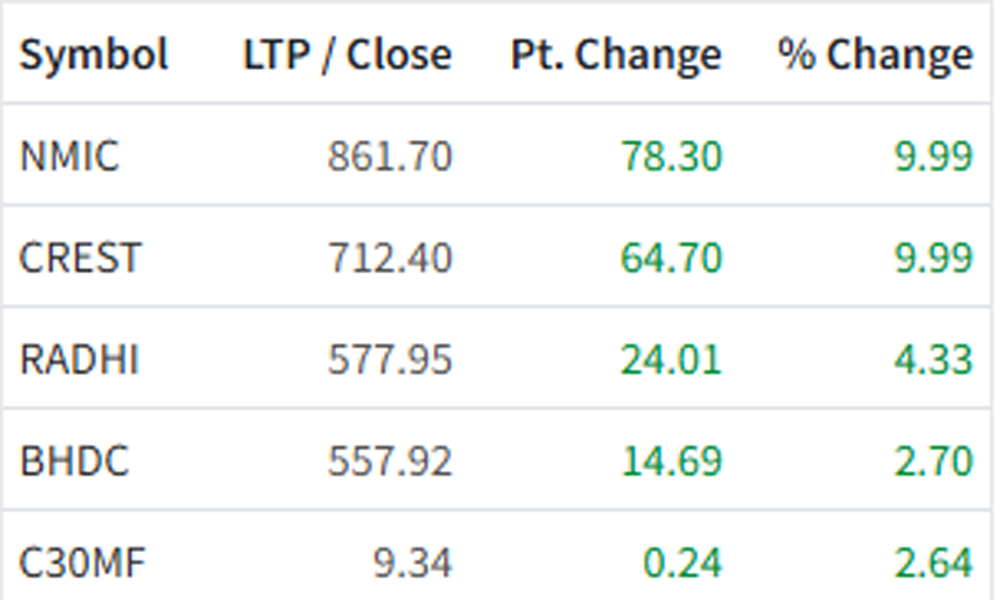The height and width of the screenshot is (600, 1000).
Task: Click CREST point change 64.70
Action: 671,258
